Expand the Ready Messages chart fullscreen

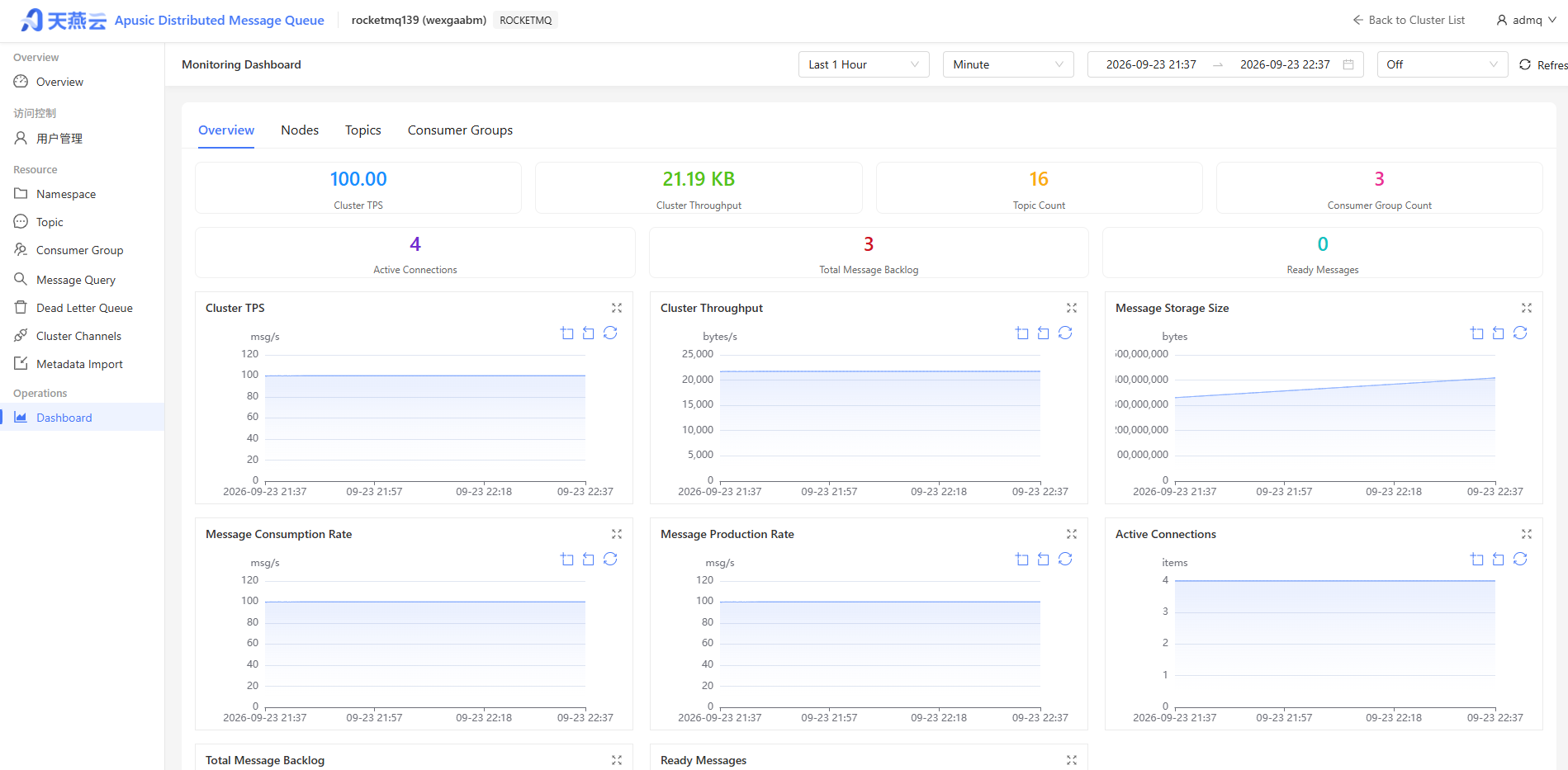[1072, 760]
